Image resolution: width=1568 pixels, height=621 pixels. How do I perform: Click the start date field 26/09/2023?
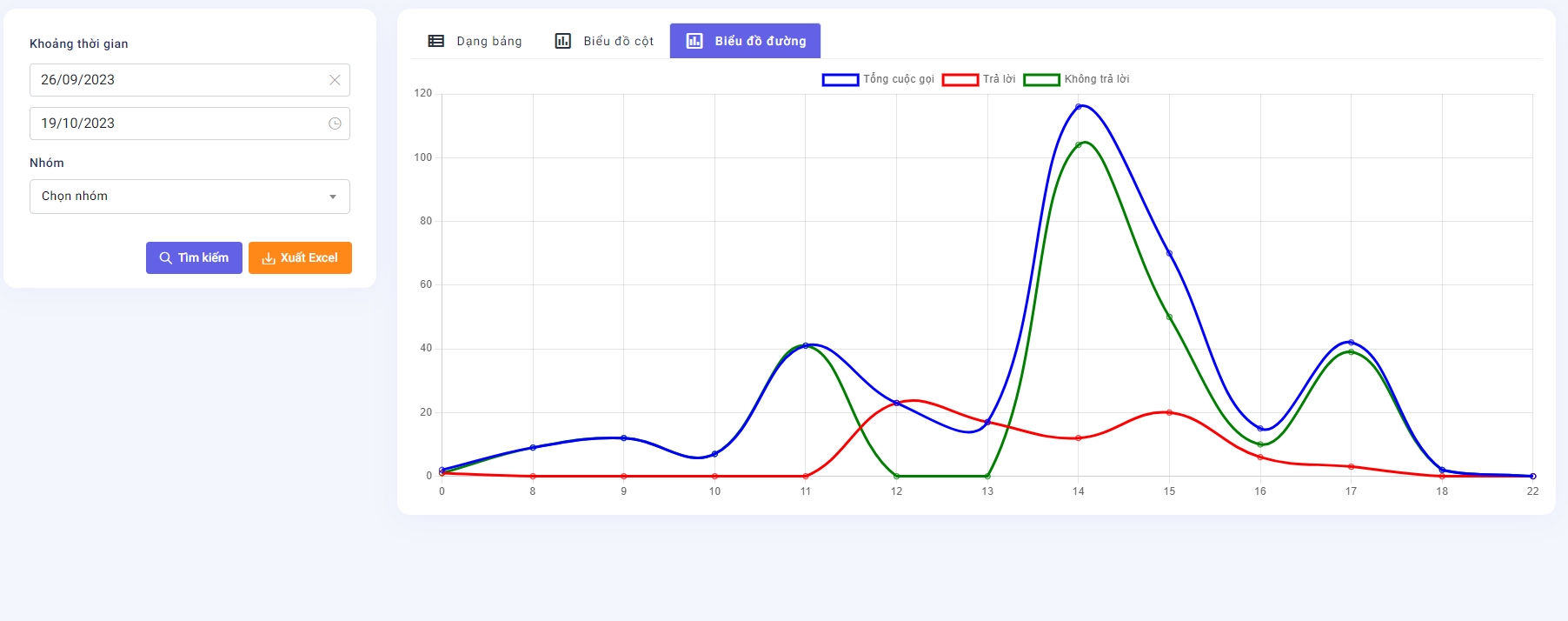174,80
